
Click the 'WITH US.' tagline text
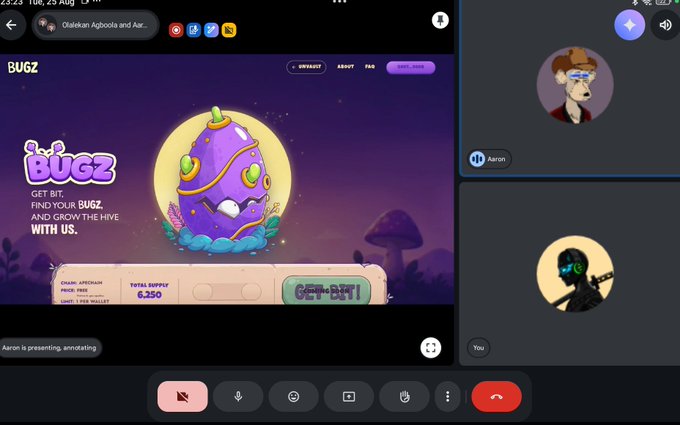[x=54, y=229]
